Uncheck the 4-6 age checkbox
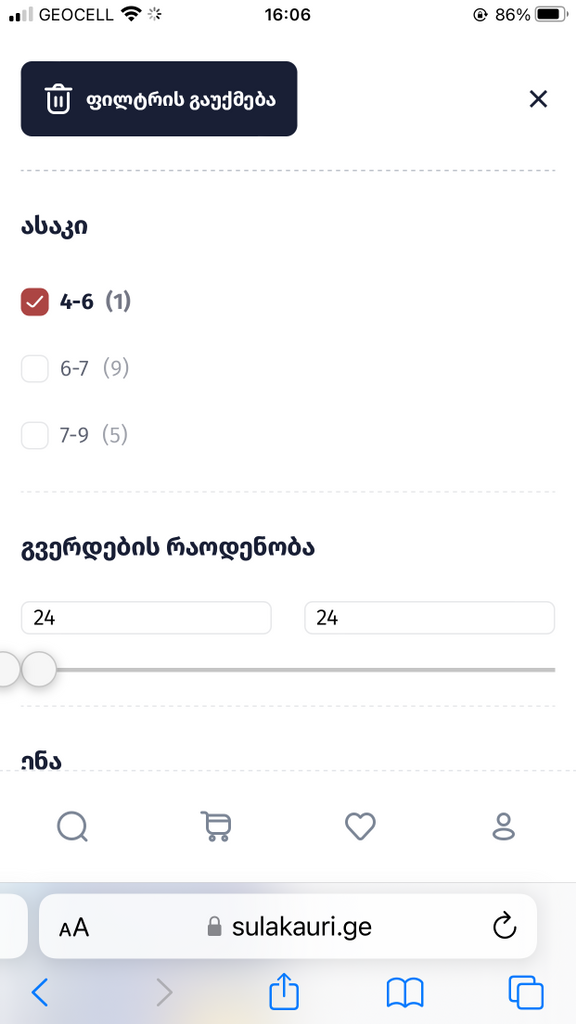The image size is (576, 1024). tap(35, 302)
